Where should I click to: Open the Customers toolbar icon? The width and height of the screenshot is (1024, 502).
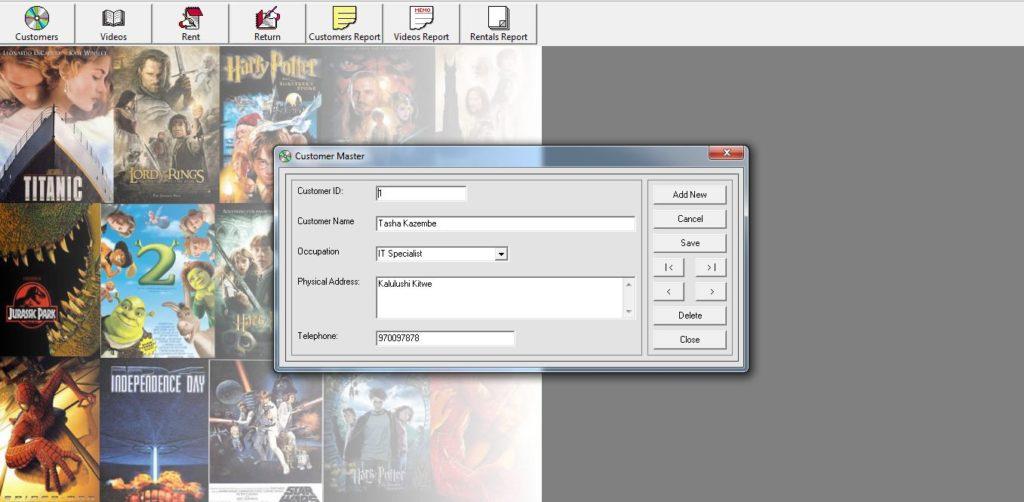click(37, 24)
